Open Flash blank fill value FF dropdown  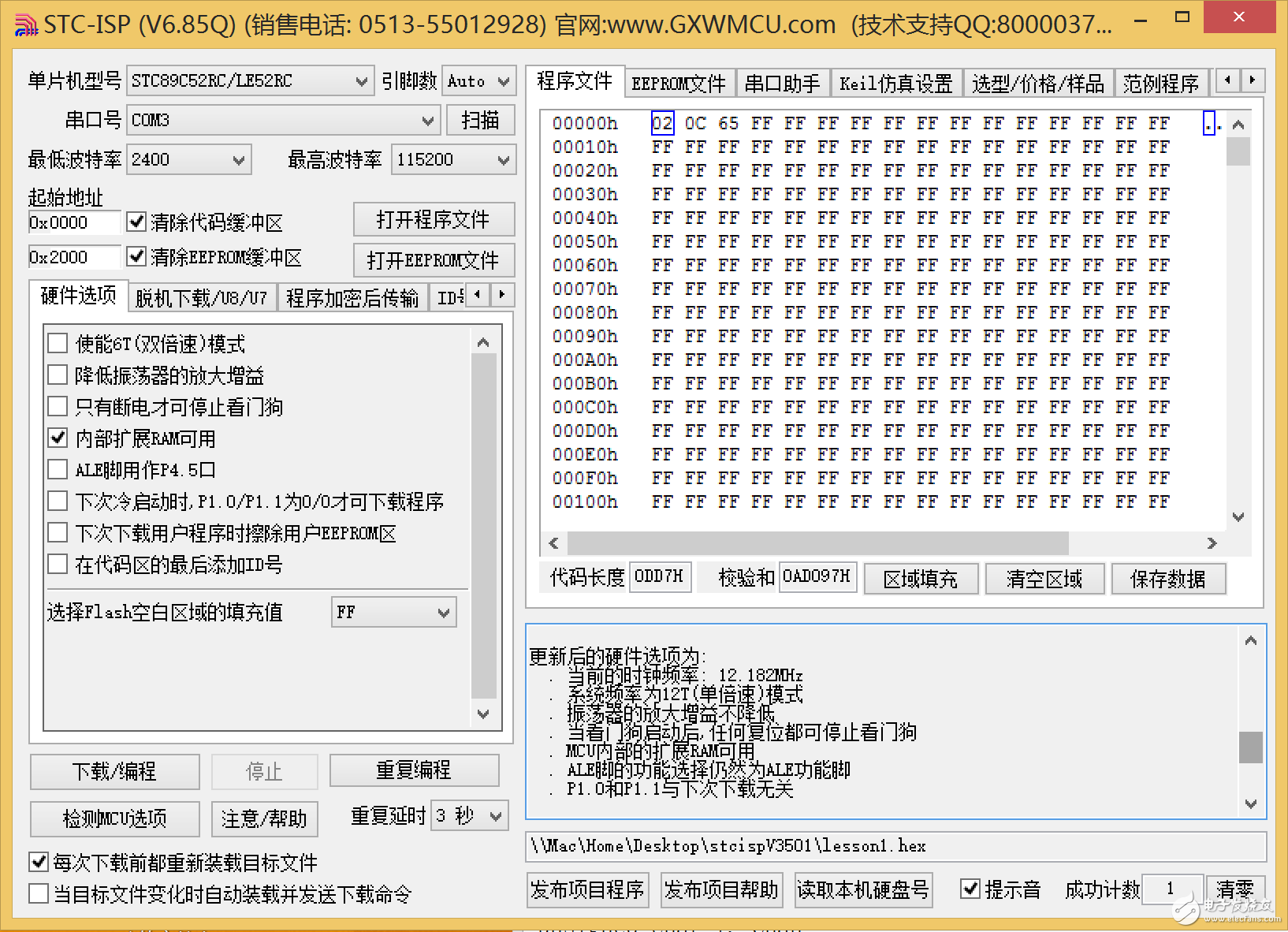point(394,612)
